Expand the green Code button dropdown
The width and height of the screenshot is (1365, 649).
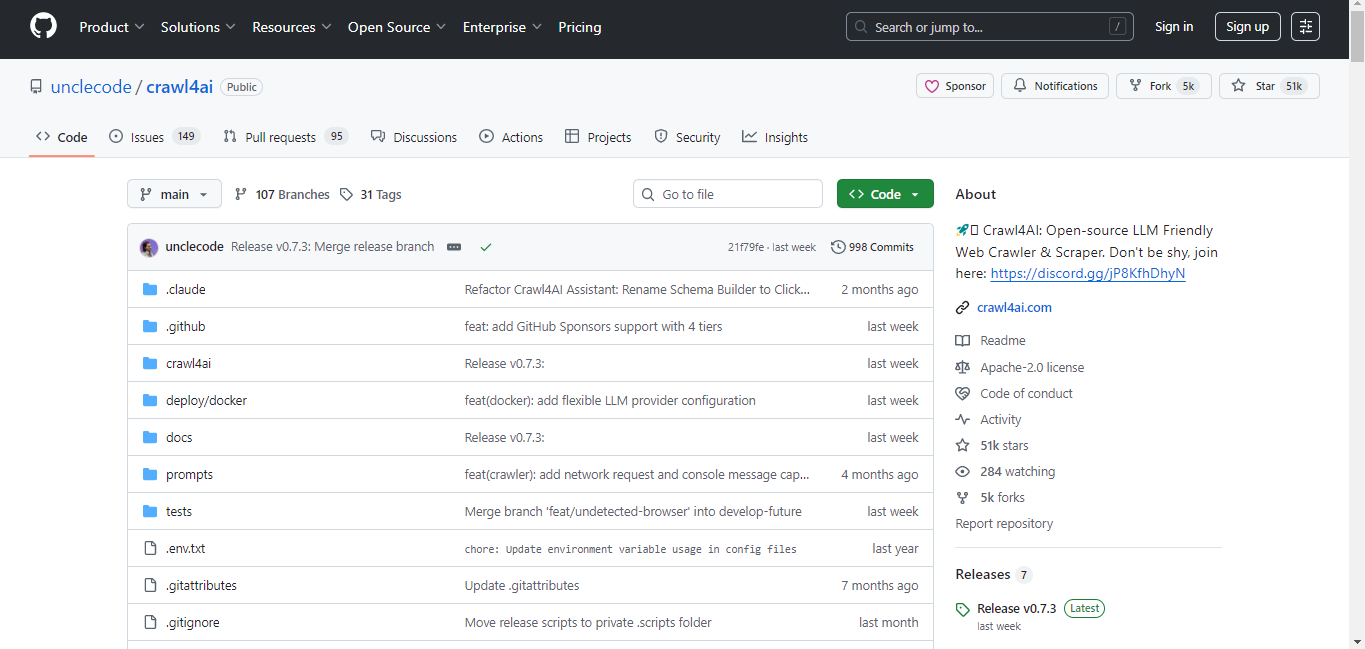(914, 193)
